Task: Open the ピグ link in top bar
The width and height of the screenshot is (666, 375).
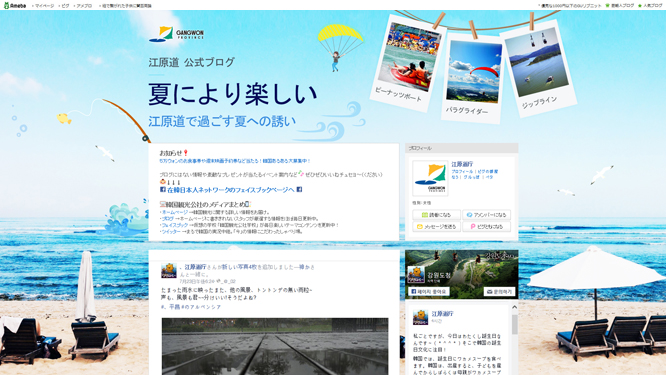Action: coord(65,6)
